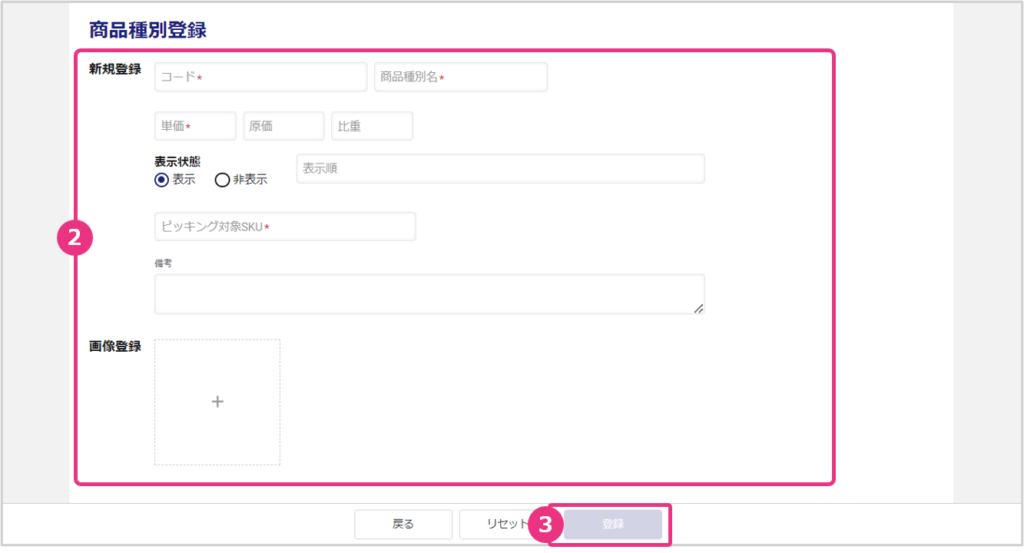The image size is (1024, 553).
Task: Grab the 備考 textarea resize handle
Action: coord(698,308)
